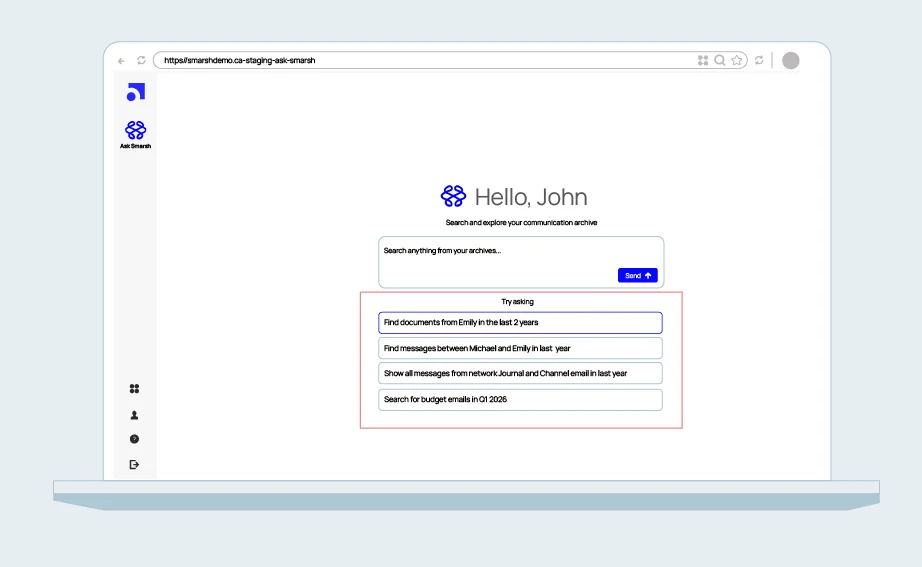This screenshot has height=567, width=922.
Task: Choose 'Find documents from Emily in the last 2 years'
Action: [520, 323]
